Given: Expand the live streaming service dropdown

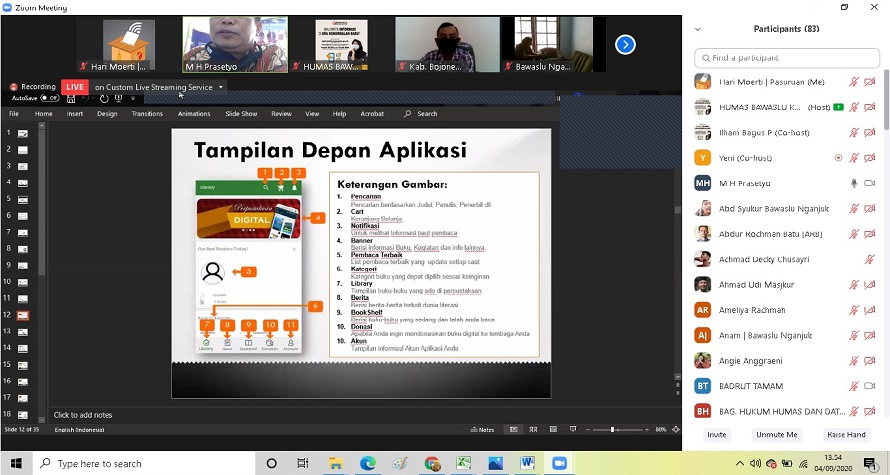Looking at the screenshot, I should (221, 87).
